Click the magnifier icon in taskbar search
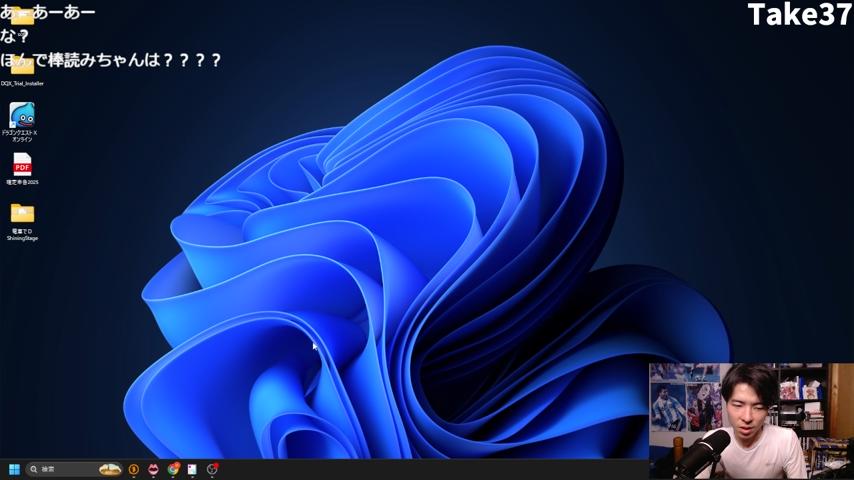This screenshot has width=854, height=480. pos(34,469)
